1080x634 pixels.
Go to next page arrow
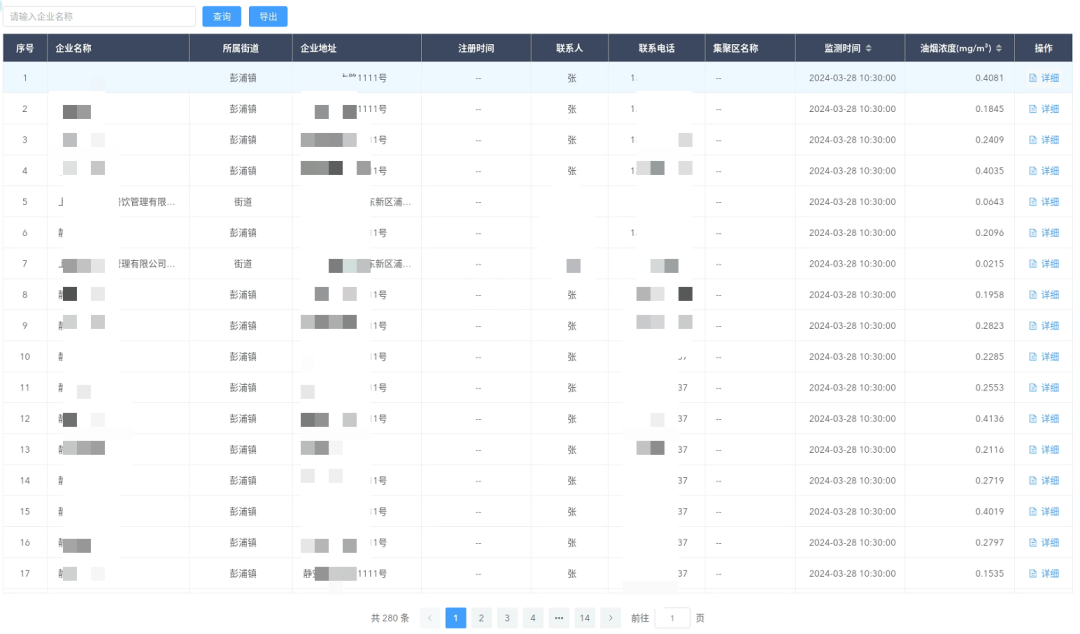click(611, 618)
